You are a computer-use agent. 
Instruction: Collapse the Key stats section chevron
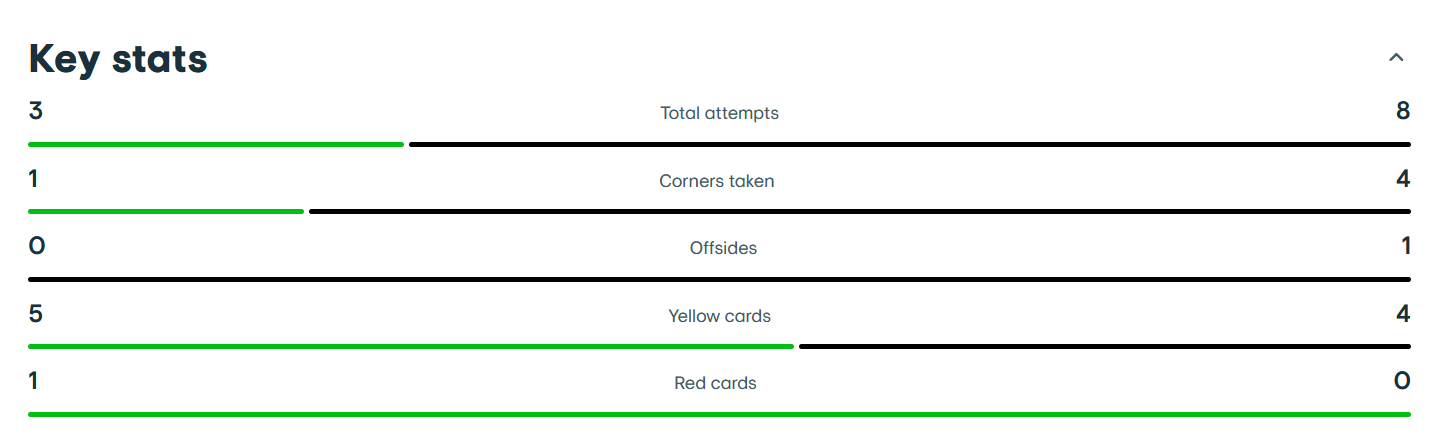[x=1396, y=58]
